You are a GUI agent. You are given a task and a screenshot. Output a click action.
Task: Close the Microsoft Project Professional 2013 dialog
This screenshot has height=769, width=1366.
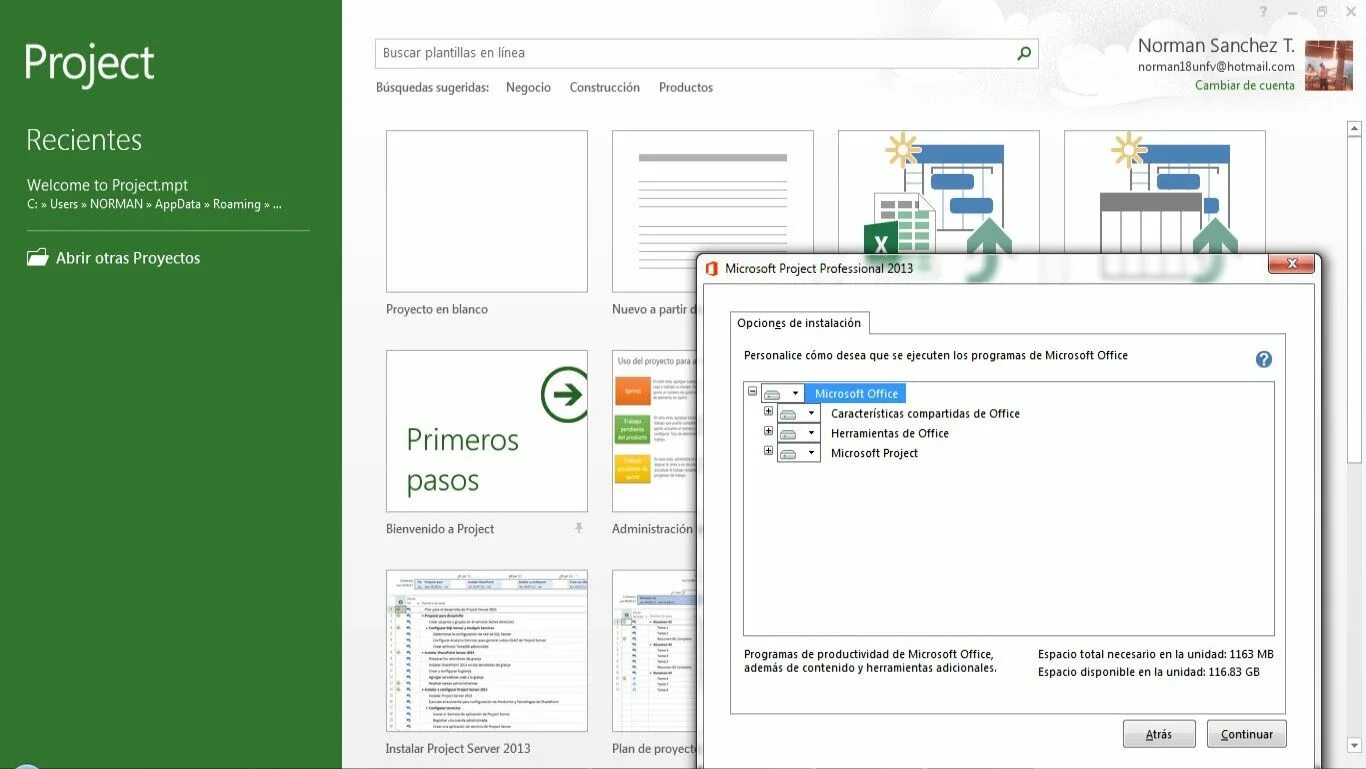[x=1291, y=264]
